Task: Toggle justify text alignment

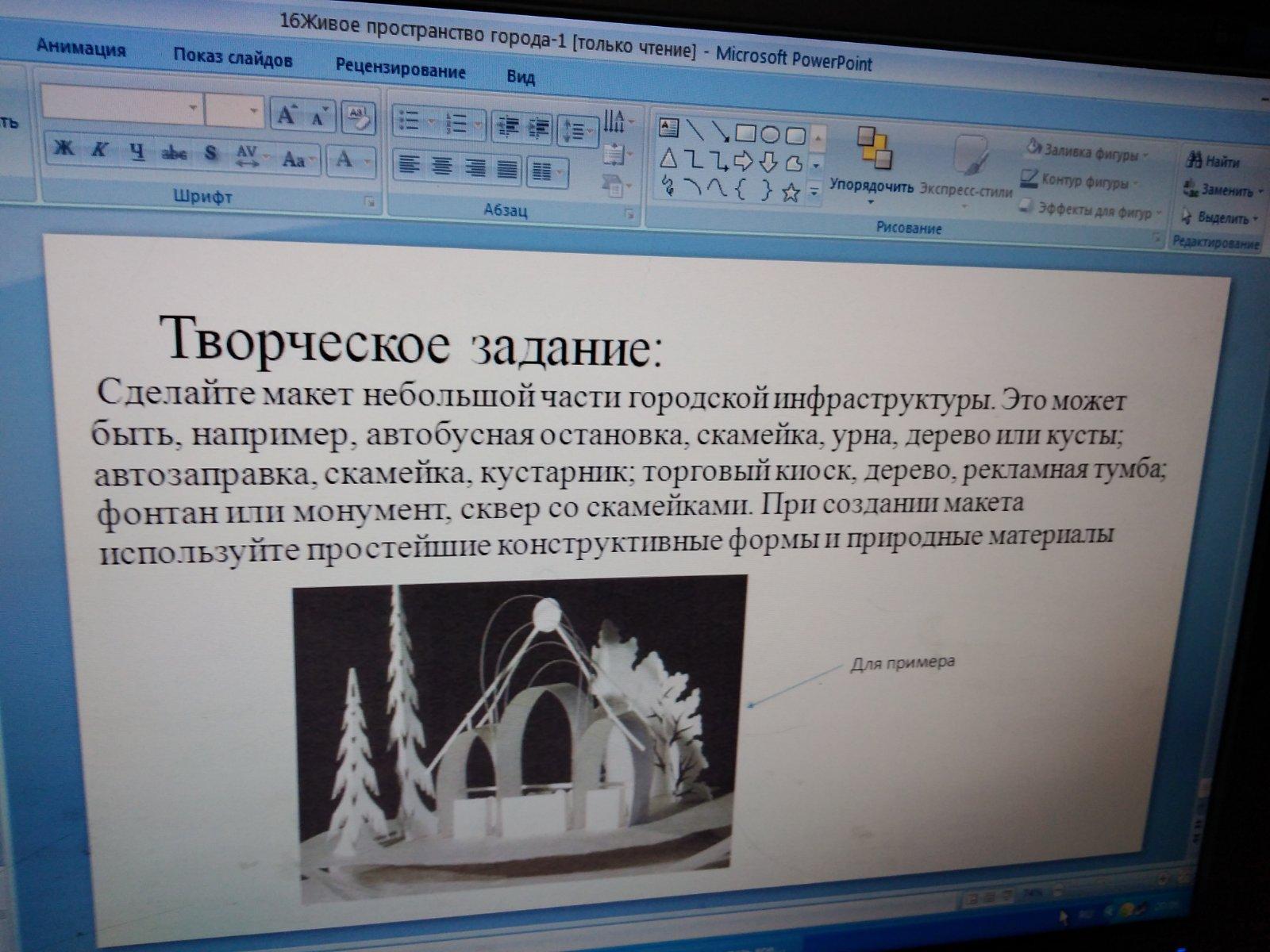Action: (507, 168)
